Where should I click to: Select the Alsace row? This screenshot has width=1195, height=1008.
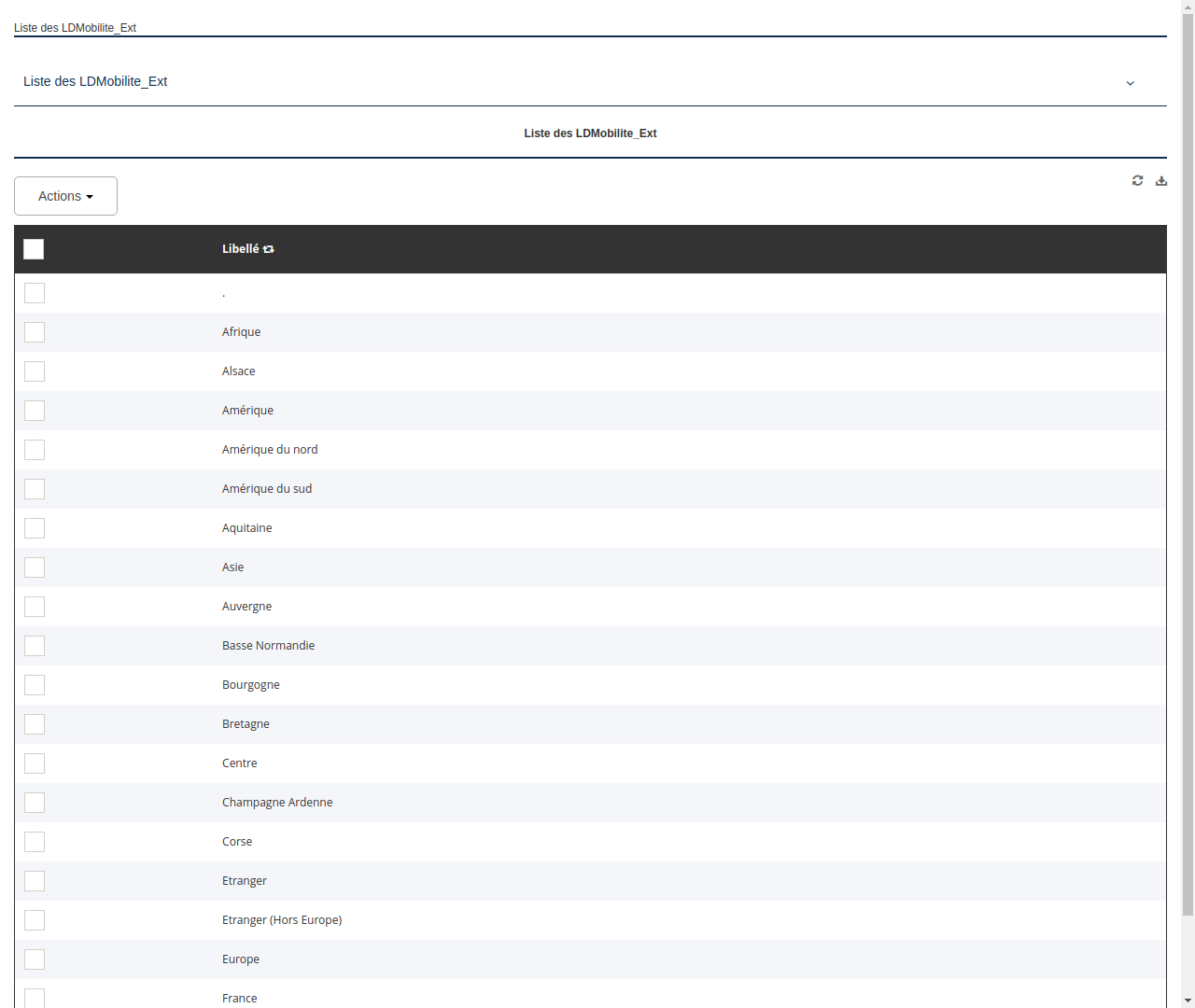coord(239,371)
